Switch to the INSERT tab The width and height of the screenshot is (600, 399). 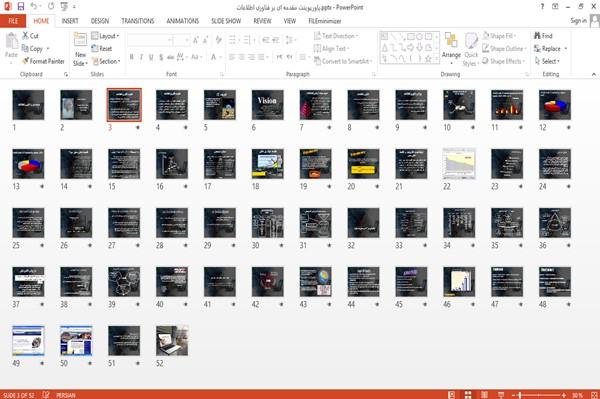pos(70,21)
